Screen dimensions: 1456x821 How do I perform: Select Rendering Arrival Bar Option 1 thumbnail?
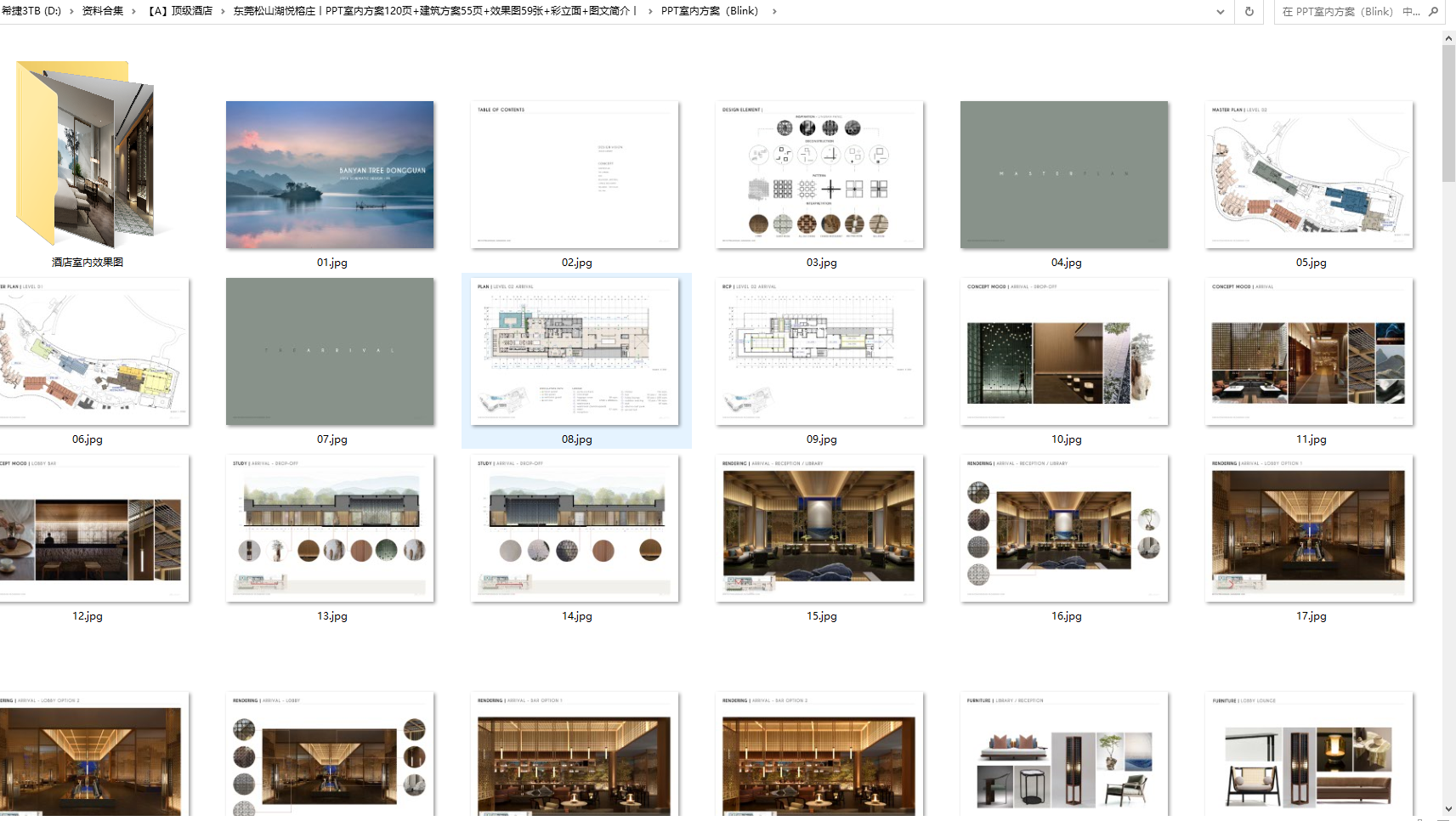pos(575,756)
